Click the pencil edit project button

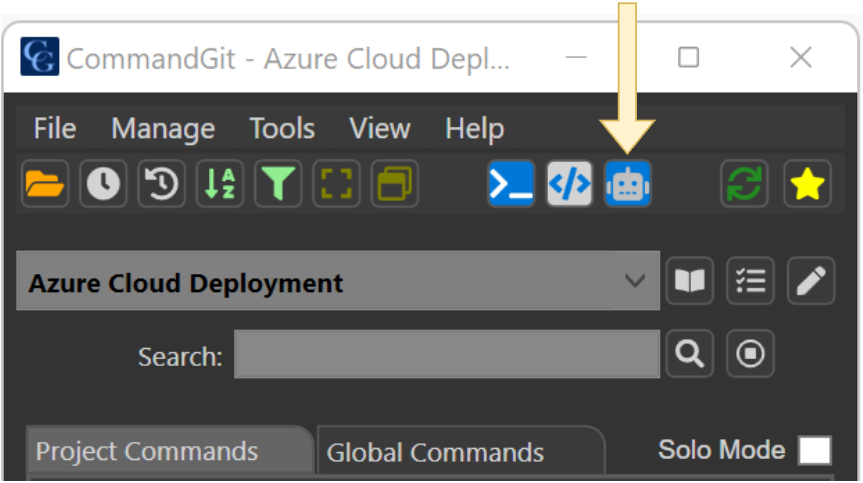pyautogui.click(x=811, y=283)
